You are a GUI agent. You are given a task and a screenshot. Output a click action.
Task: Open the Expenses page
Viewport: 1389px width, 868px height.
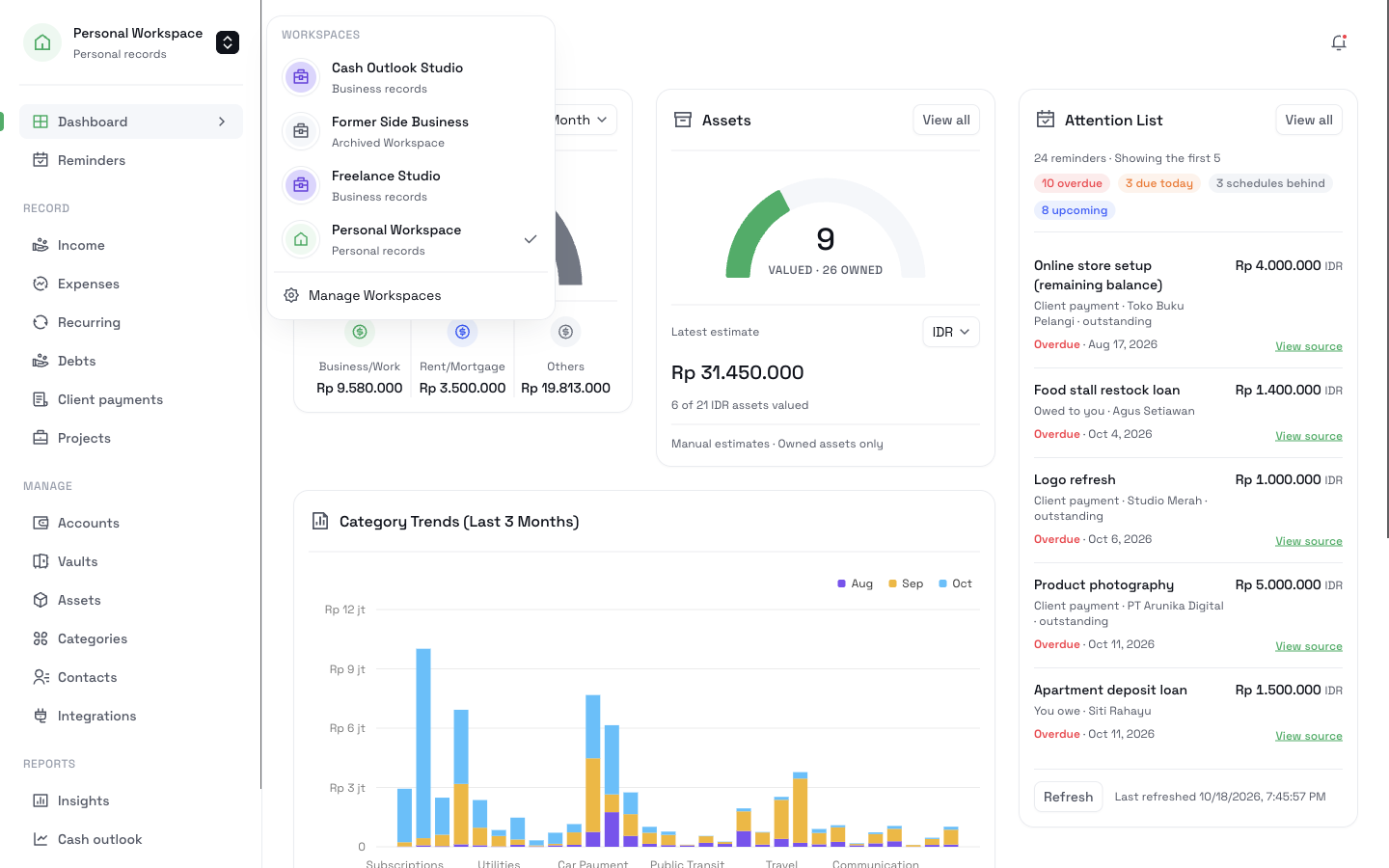[131, 284]
